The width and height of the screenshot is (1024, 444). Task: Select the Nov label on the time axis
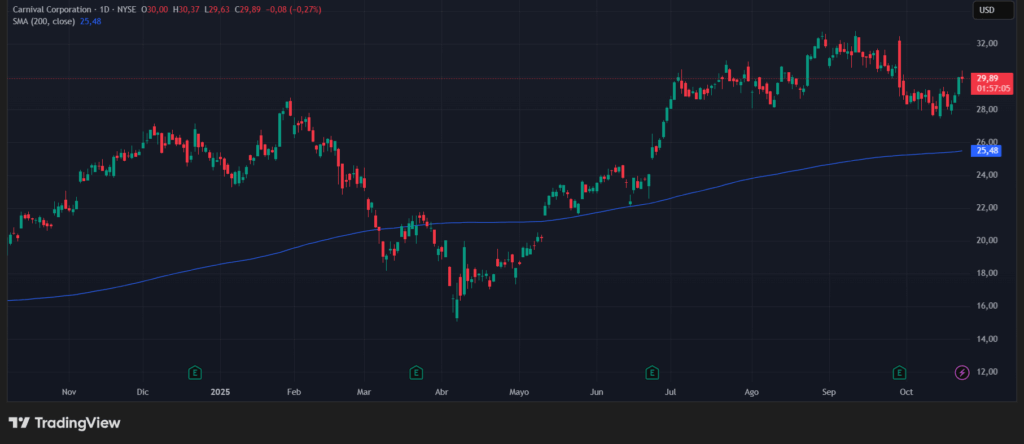(x=68, y=393)
